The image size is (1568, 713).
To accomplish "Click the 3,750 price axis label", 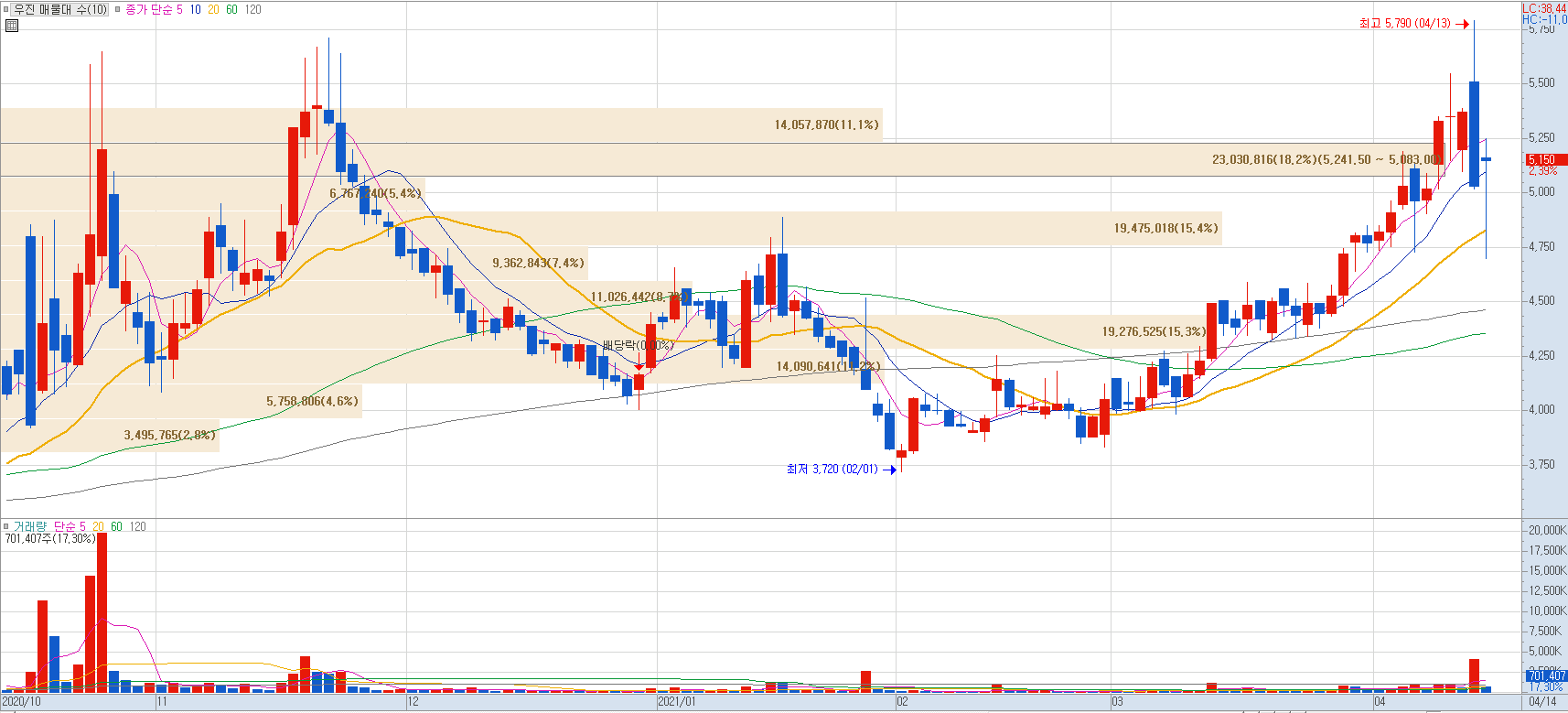I will coord(1541,464).
